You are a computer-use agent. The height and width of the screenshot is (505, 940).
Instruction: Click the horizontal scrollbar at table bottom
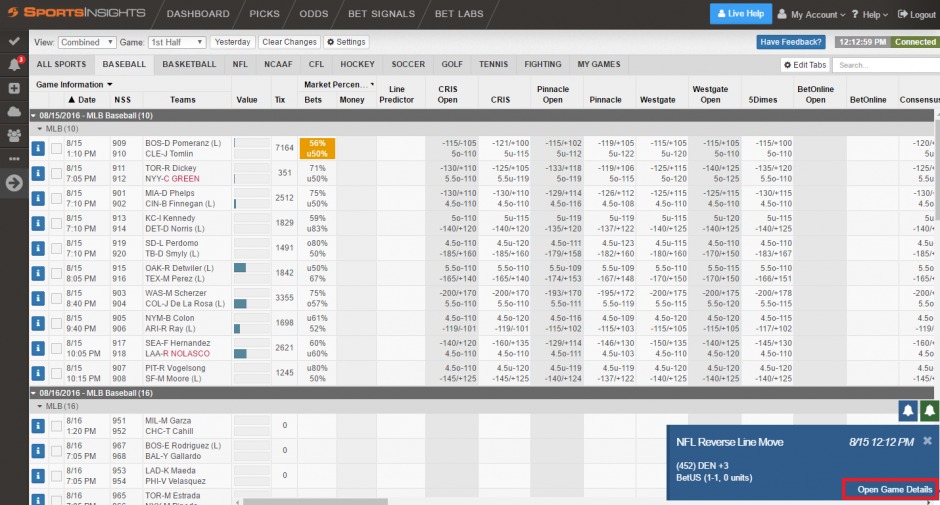point(315,501)
